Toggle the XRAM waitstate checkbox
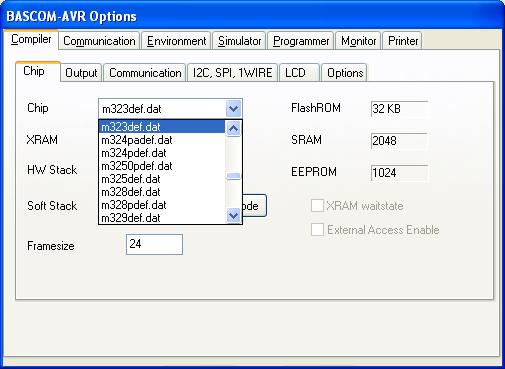 [x=317, y=205]
